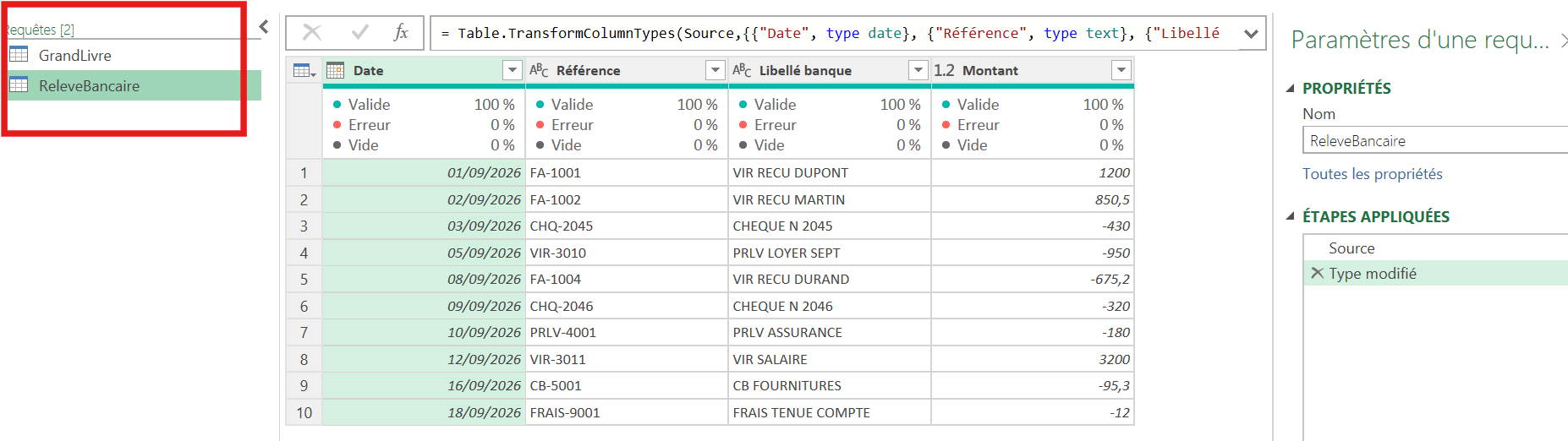Edit the Nom field ReleveBancaire
Image resolution: width=1568 pixels, height=441 pixels.
(1435, 140)
